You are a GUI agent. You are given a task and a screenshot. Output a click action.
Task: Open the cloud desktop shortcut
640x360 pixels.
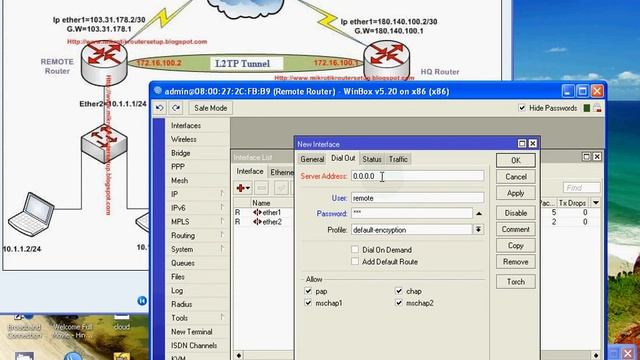point(122,323)
